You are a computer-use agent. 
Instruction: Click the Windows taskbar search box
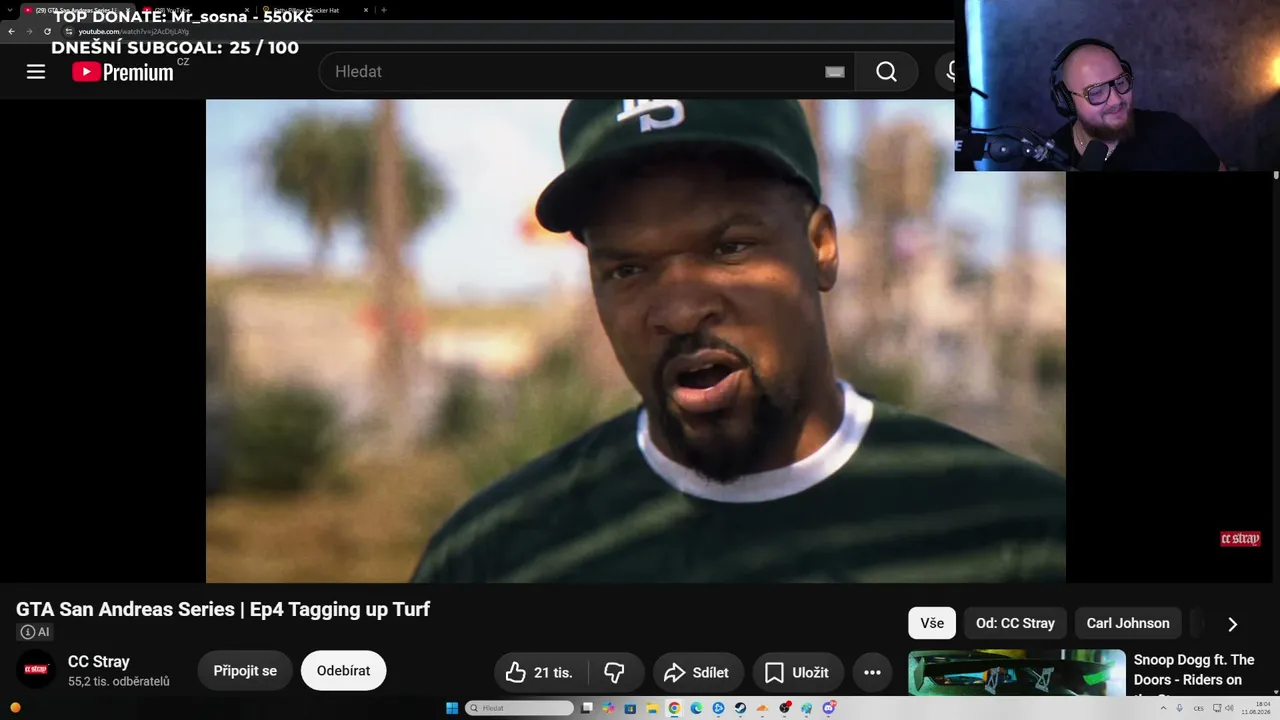click(x=520, y=708)
